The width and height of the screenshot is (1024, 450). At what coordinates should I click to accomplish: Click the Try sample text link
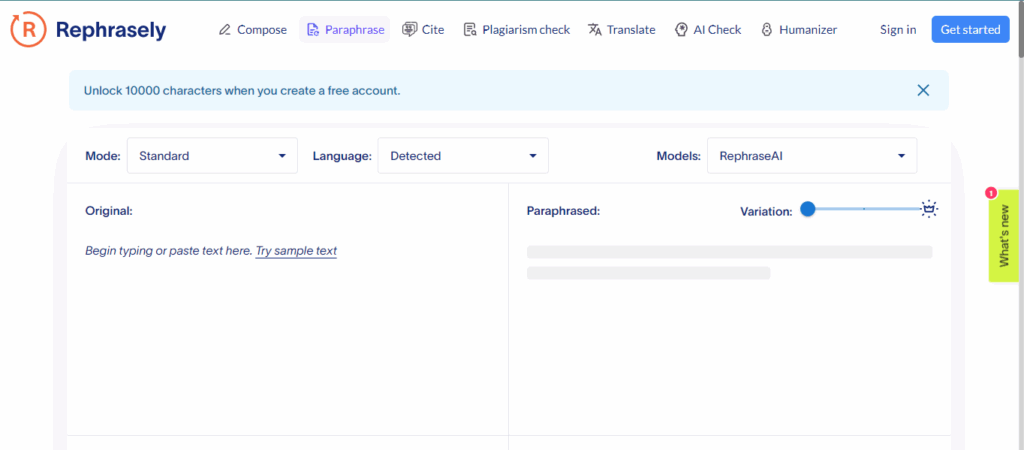tap(296, 251)
